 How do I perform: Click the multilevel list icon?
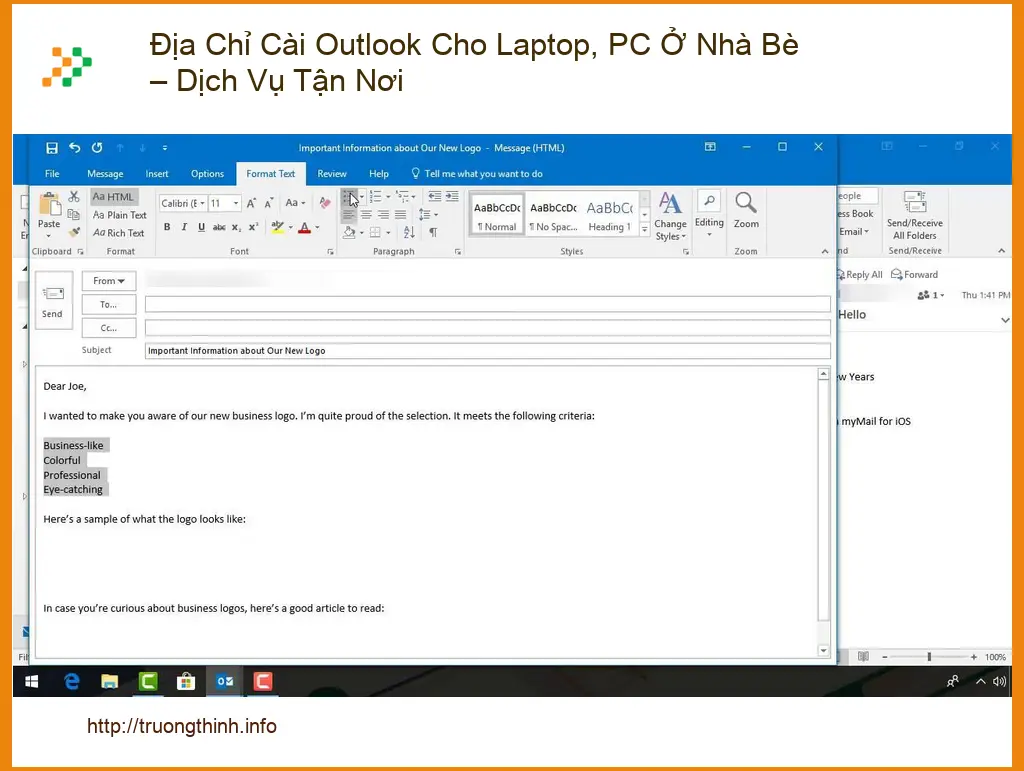coord(402,197)
